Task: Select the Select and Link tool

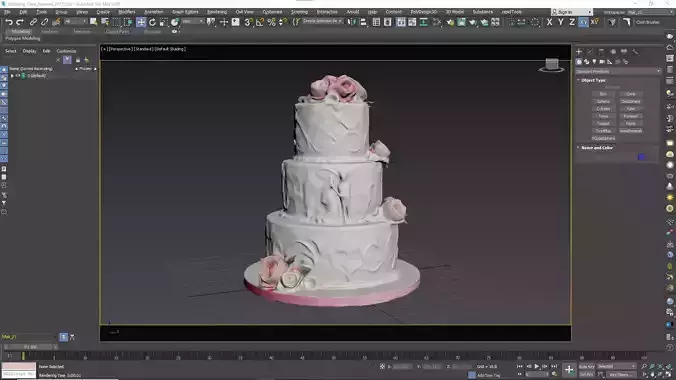Action: point(33,22)
